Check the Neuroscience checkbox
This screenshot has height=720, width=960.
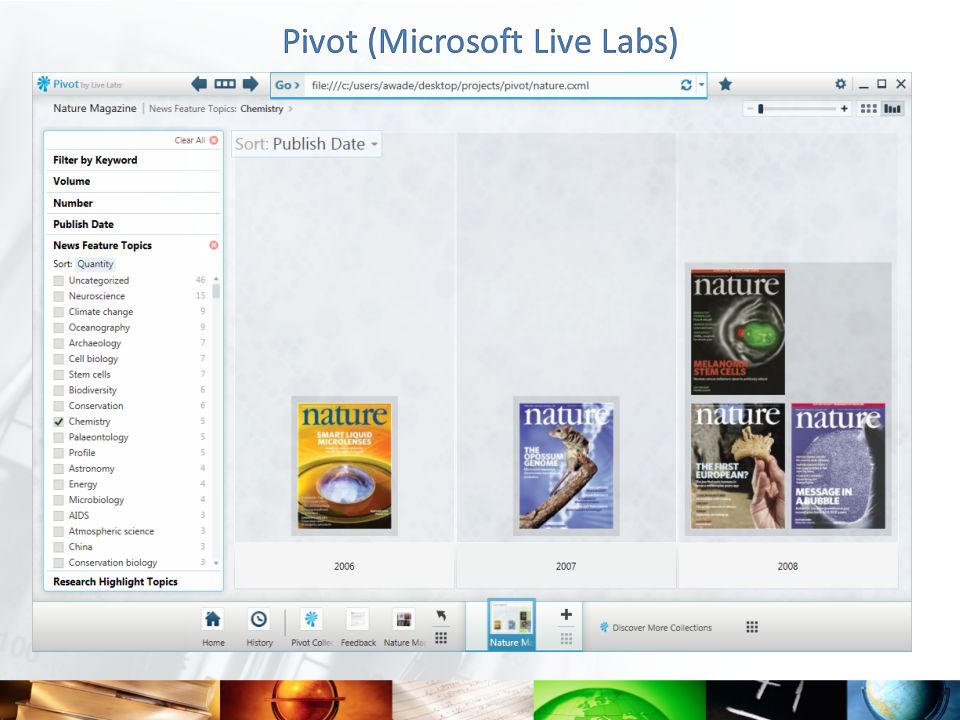(x=59, y=296)
